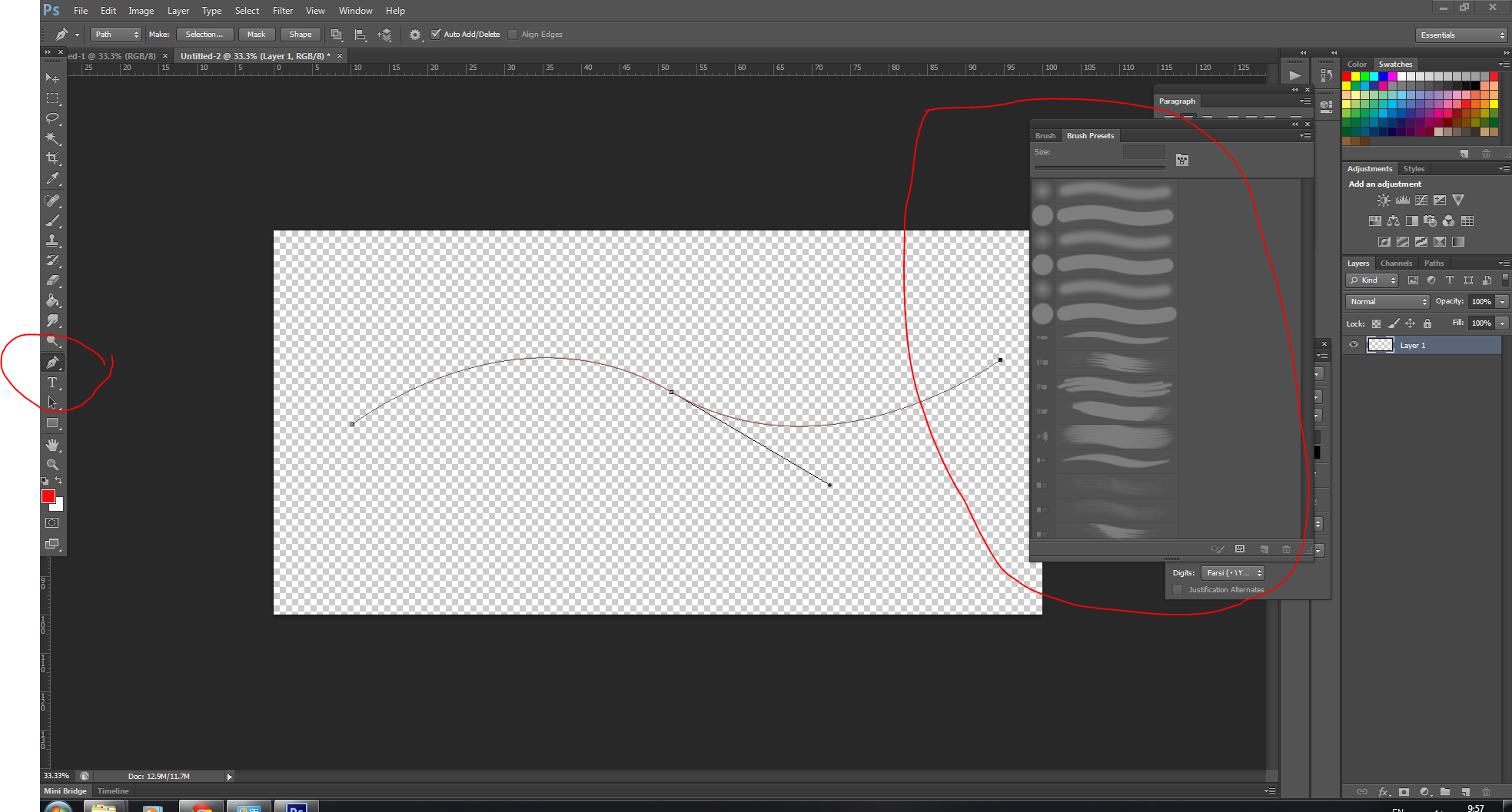Pick the yellow swatch in top row
This screenshot has width=1512, height=812.
pyautogui.click(x=1355, y=77)
